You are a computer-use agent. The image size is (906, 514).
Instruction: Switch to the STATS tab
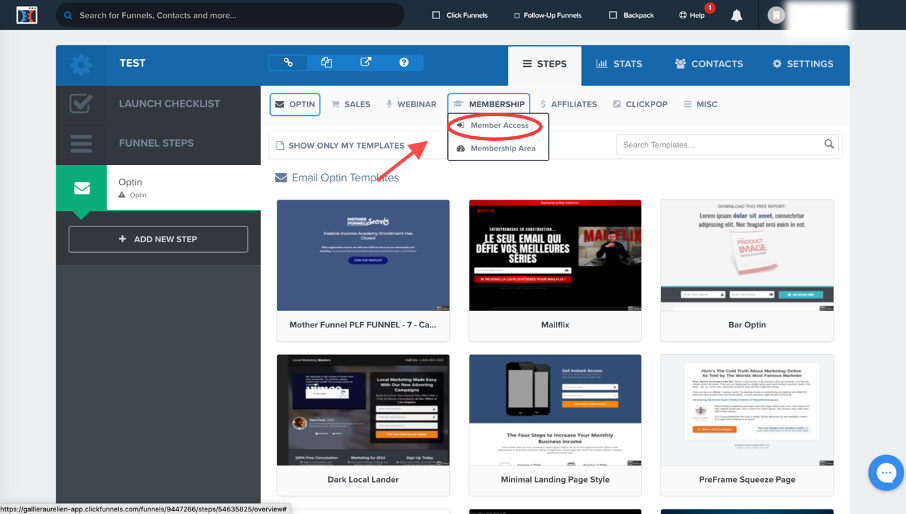click(x=619, y=64)
